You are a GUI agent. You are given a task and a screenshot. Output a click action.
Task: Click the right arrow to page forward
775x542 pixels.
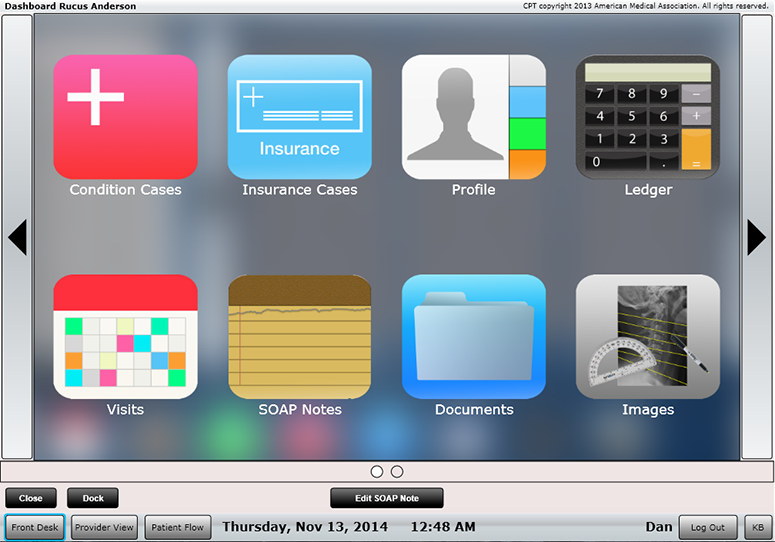pyautogui.click(x=757, y=237)
